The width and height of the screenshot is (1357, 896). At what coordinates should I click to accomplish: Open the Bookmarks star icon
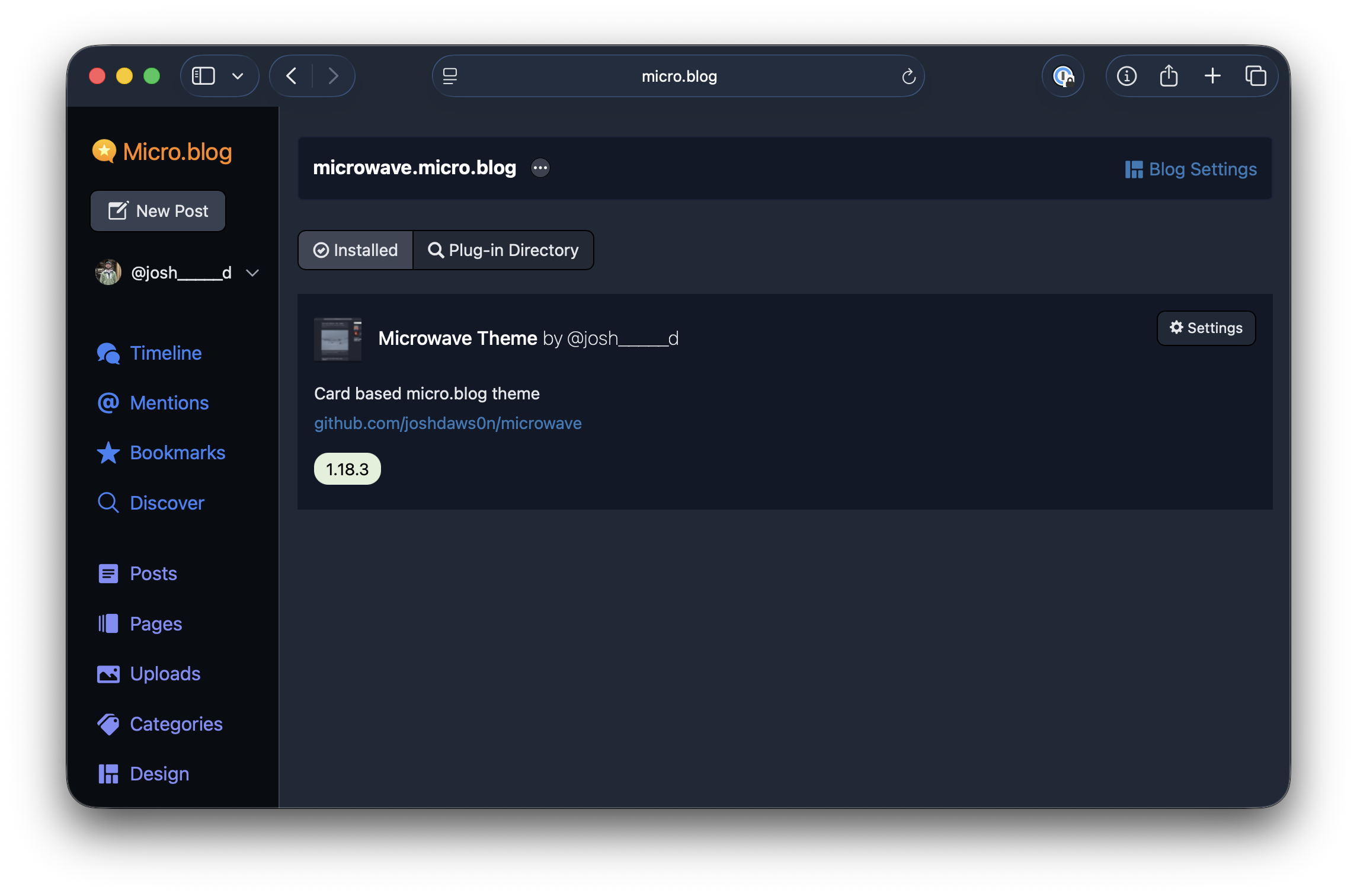(108, 453)
